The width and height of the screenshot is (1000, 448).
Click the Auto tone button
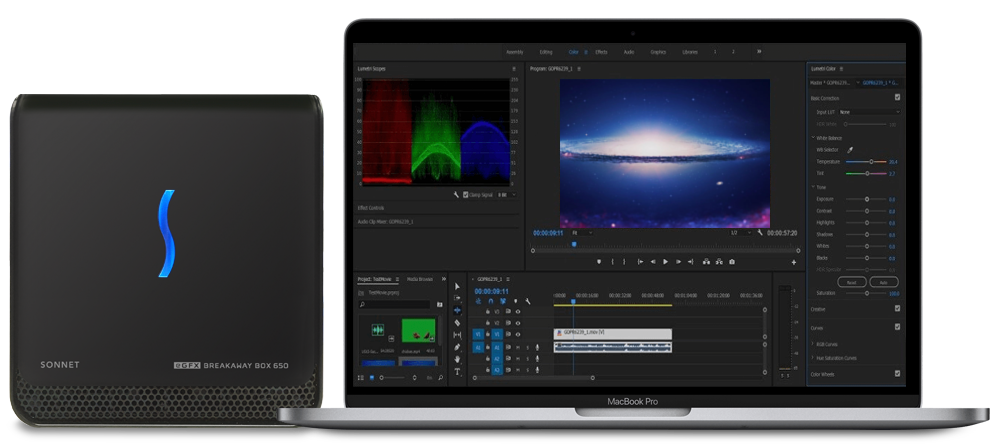884,282
